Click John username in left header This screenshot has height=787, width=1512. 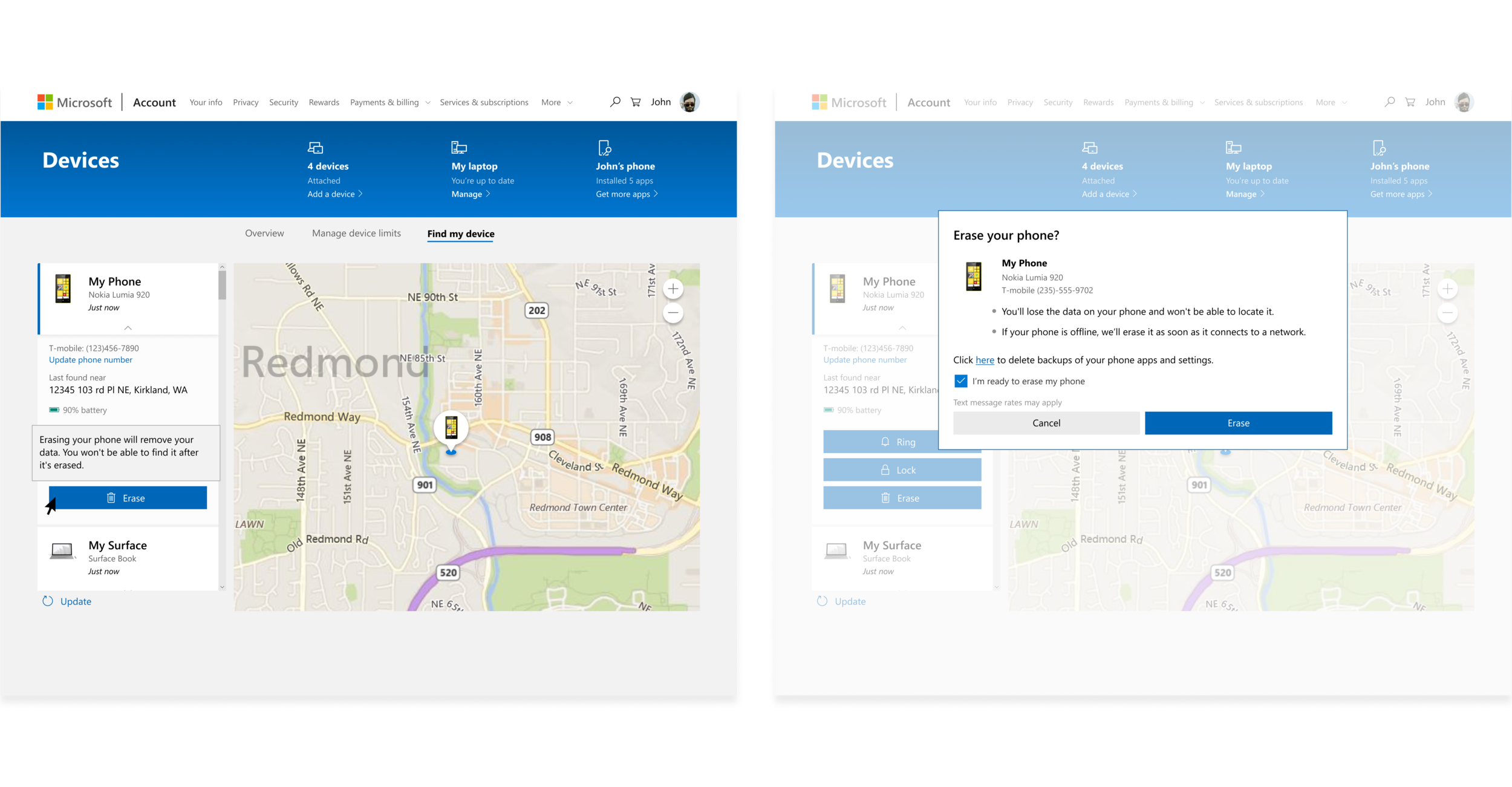pos(661,102)
